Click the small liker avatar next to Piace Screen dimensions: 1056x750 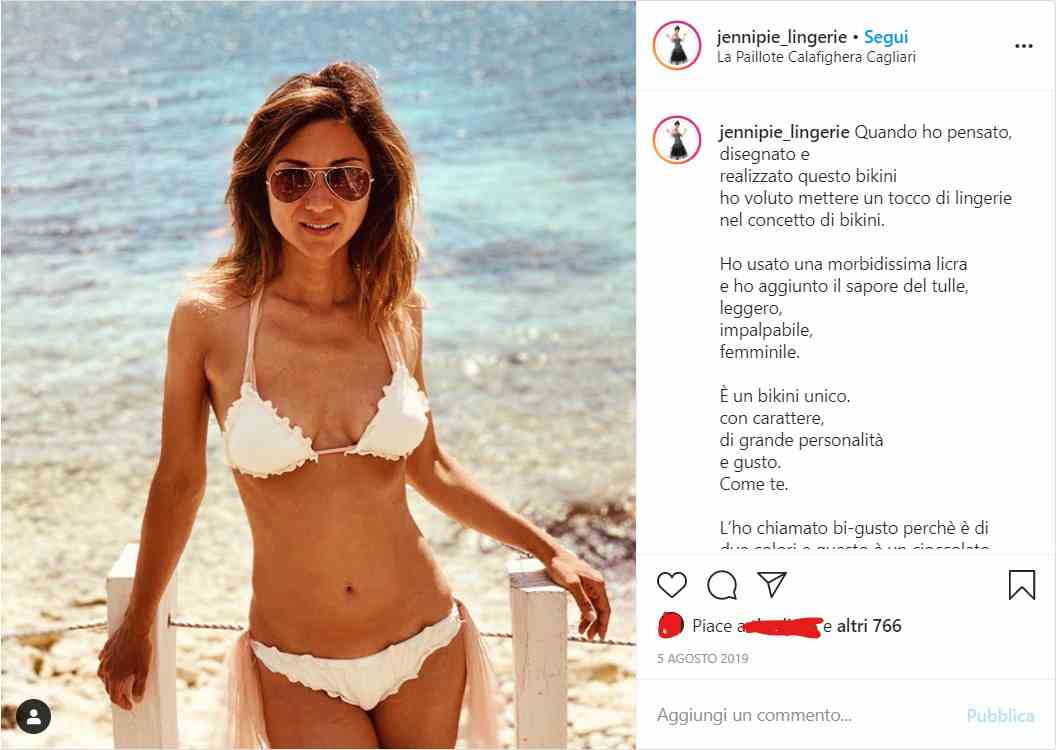tap(671, 625)
